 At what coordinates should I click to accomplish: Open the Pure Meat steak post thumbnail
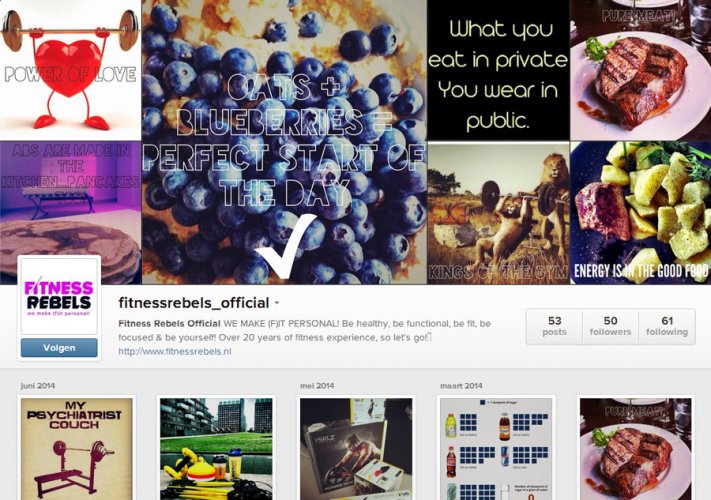point(636,449)
